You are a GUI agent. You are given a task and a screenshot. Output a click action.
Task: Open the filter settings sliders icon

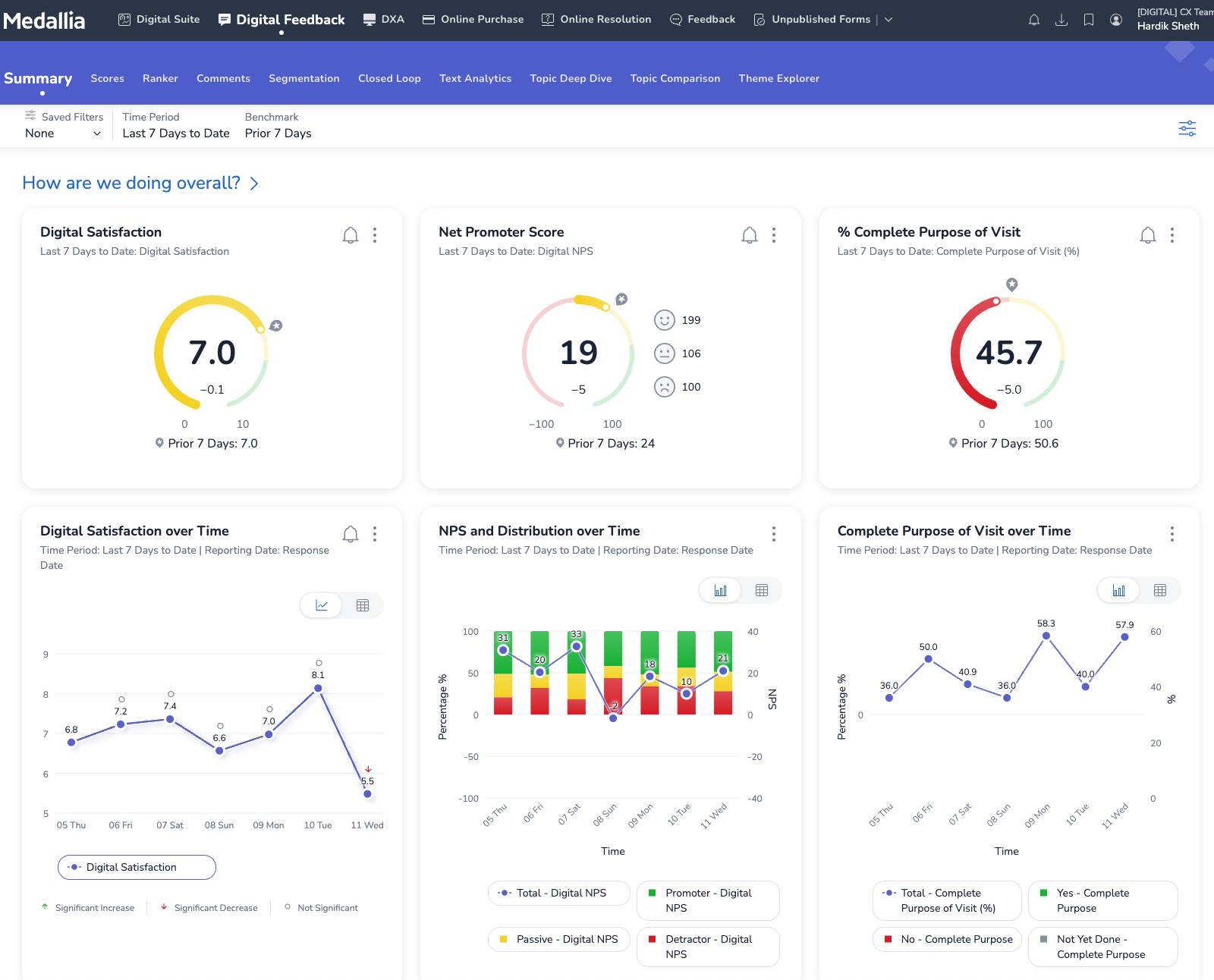(x=1187, y=128)
